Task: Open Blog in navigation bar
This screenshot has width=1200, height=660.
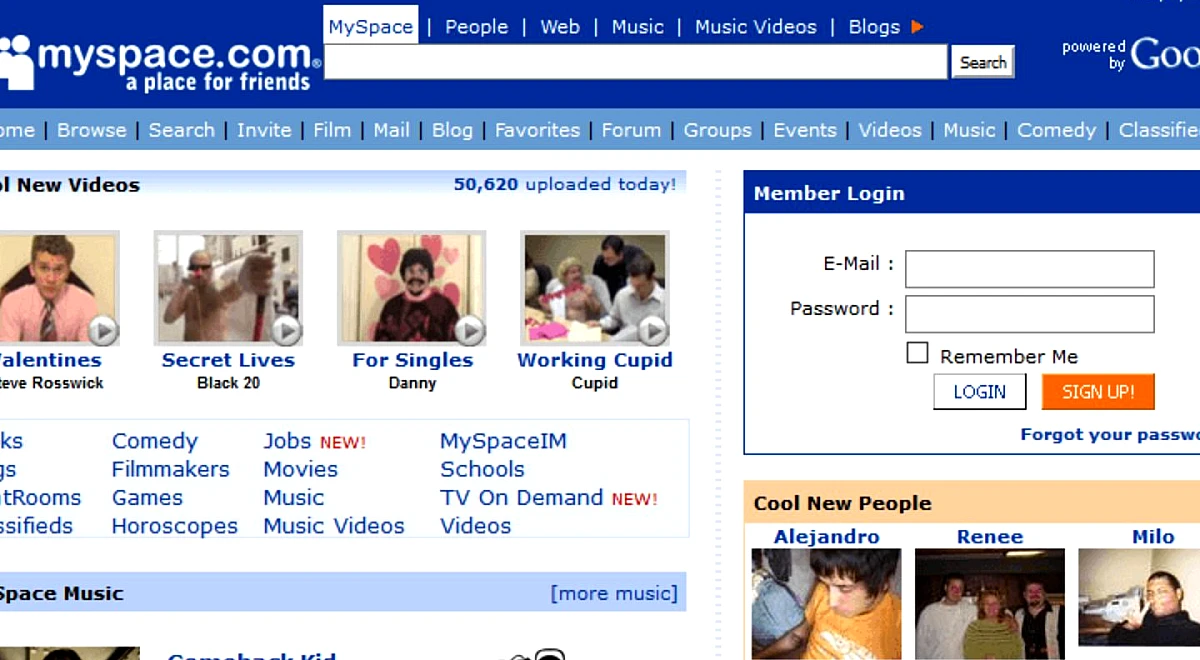Action: click(452, 130)
